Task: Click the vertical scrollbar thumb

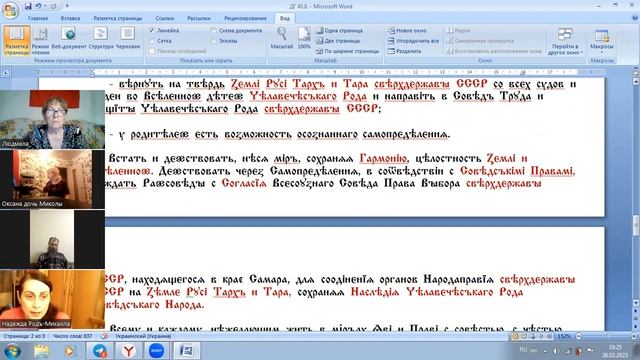Action: pos(636,225)
